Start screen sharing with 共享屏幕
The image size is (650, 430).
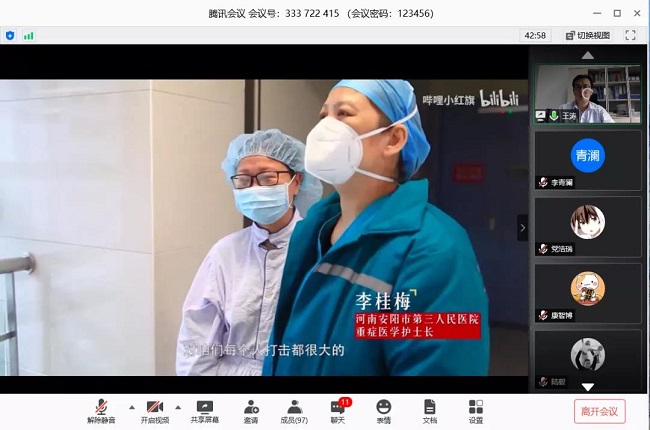tap(205, 410)
